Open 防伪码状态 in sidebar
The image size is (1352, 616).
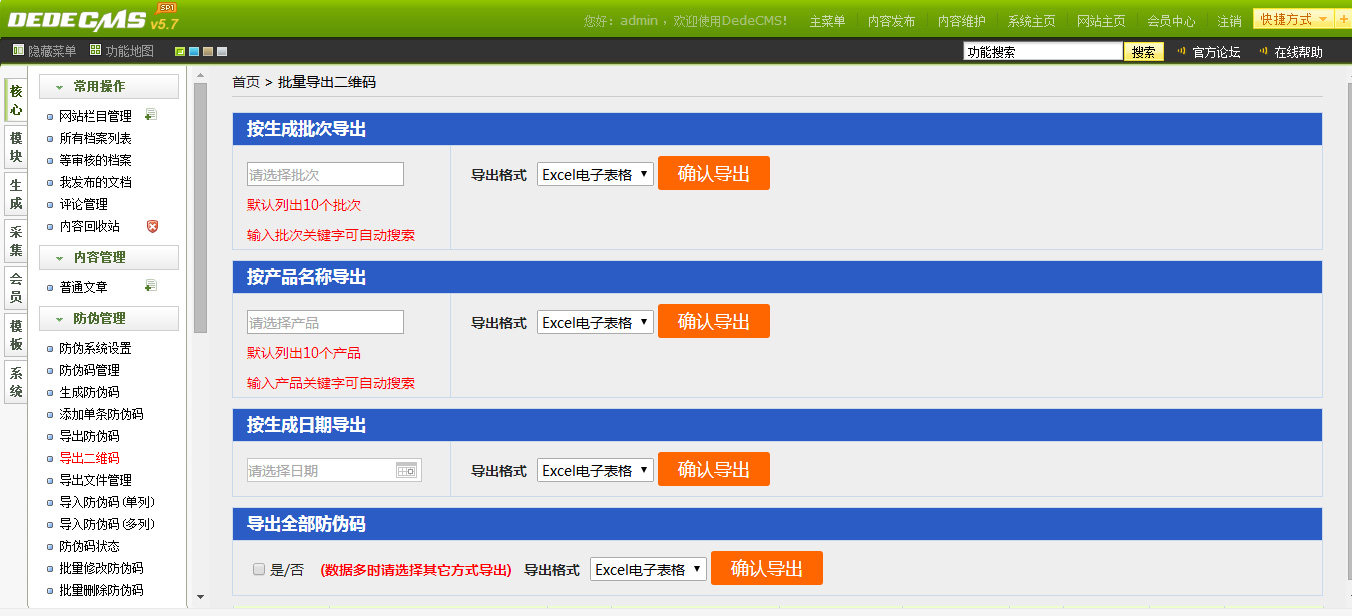click(x=89, y=546)
